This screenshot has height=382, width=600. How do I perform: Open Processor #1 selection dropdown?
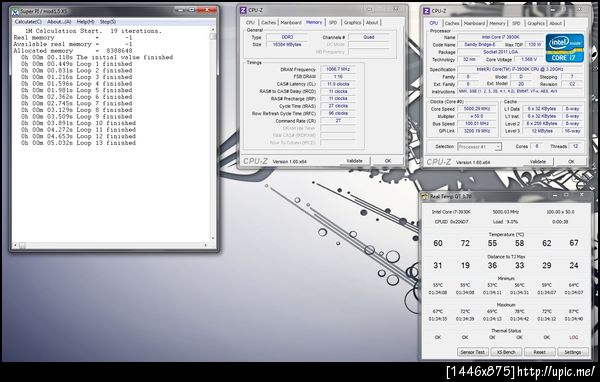(x=479, y=147)
